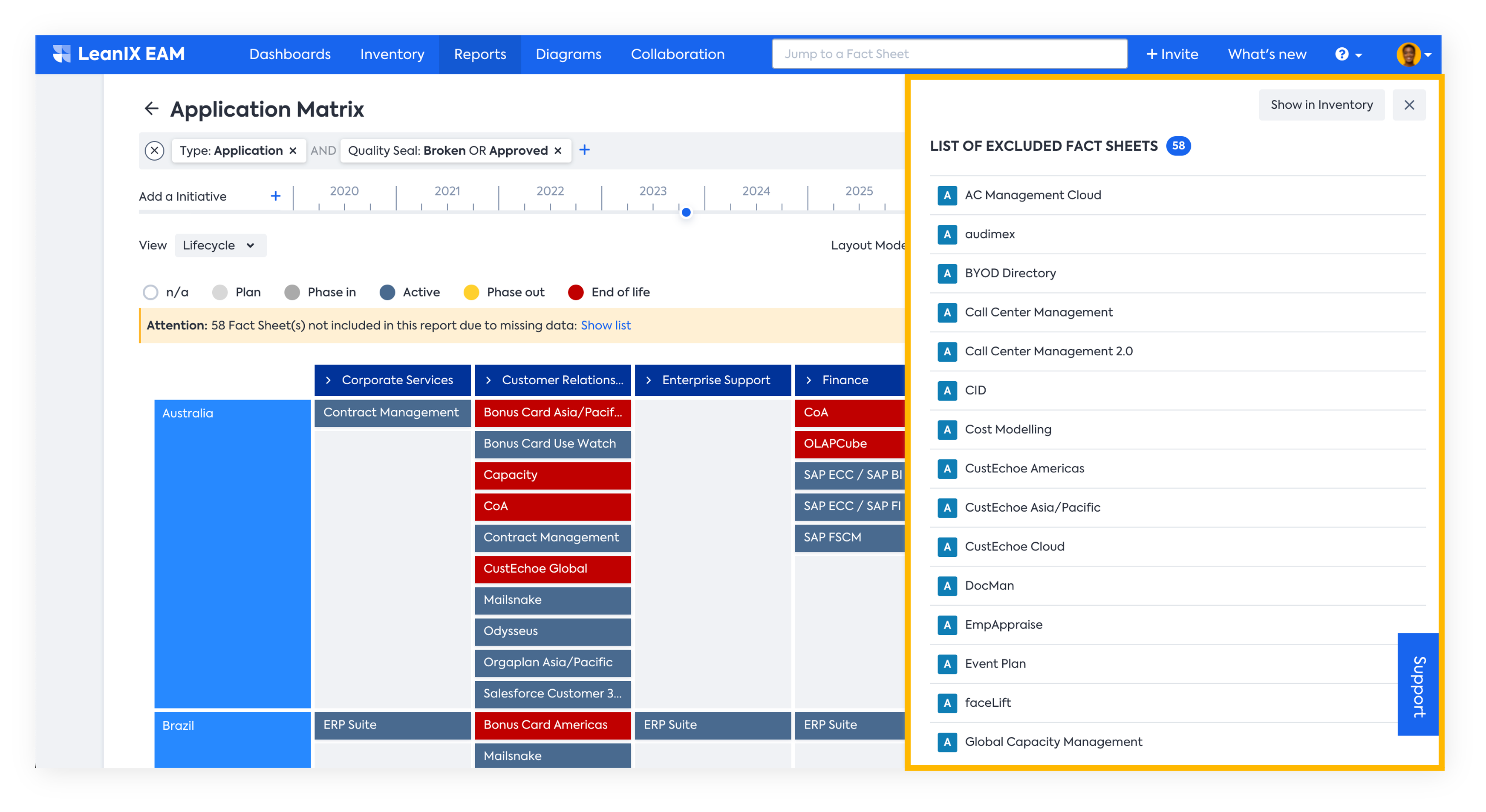Toggle the Phase out lifecycle legend
The width and height of the screenshot is (1486, 812).
tap(504, 292)
